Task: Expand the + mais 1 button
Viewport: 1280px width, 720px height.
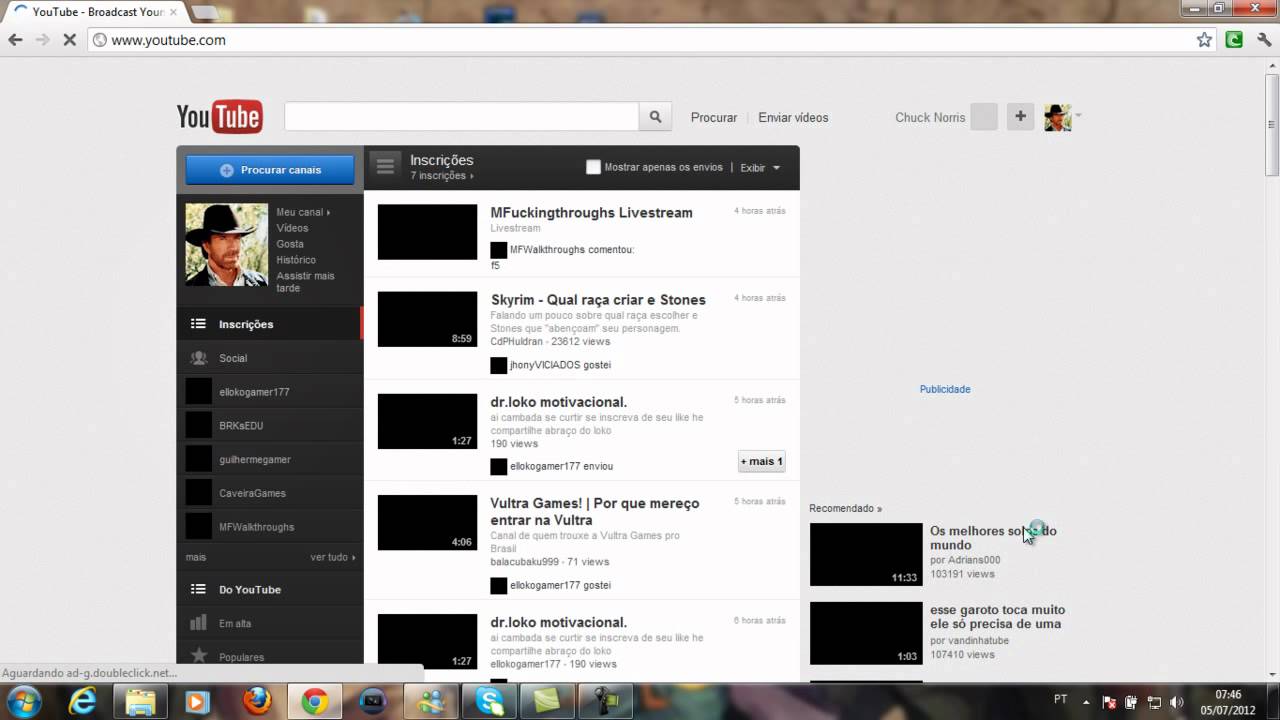Action: pos(761,461)
